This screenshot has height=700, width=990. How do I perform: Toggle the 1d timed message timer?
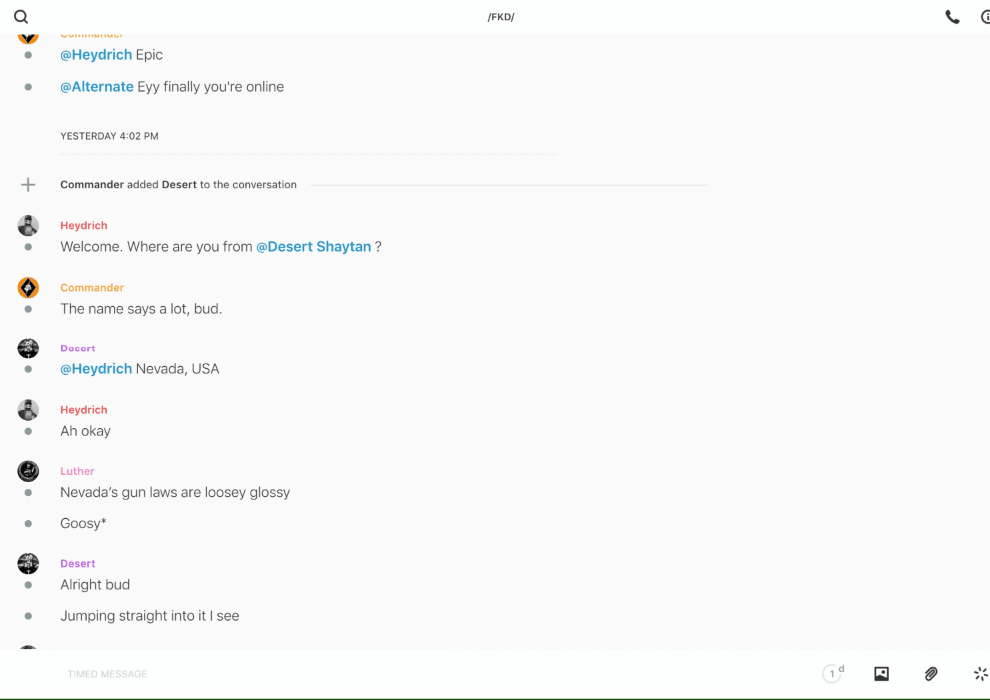tap(833, 673)
